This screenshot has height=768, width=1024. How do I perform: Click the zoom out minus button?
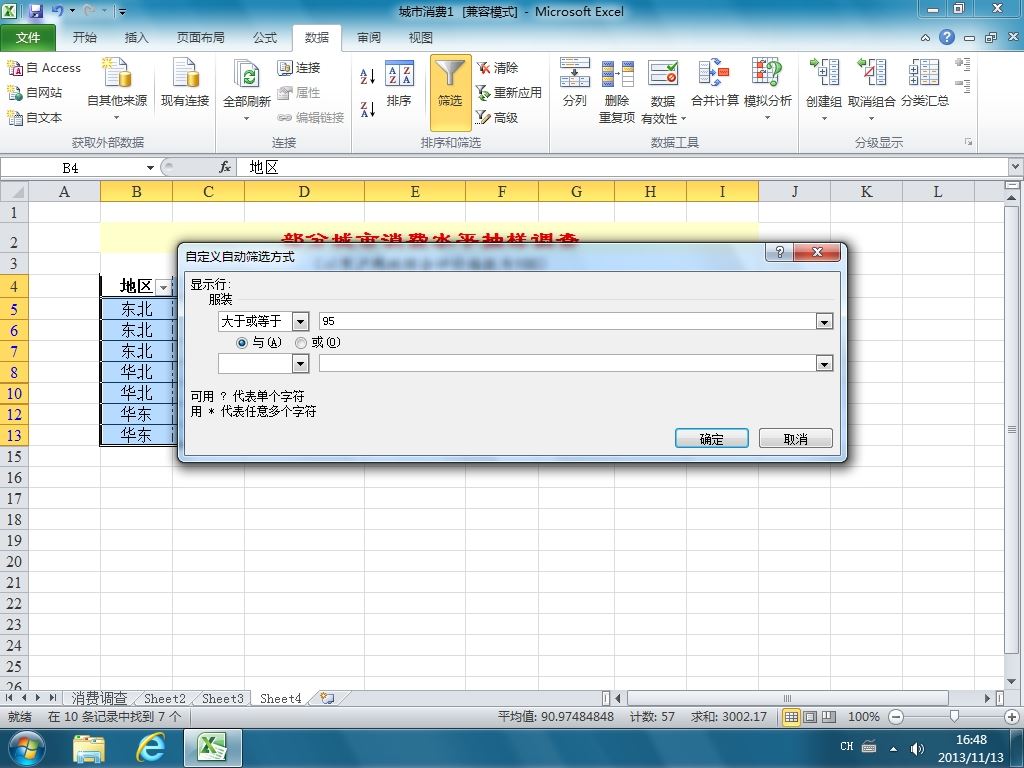point(896,717)
